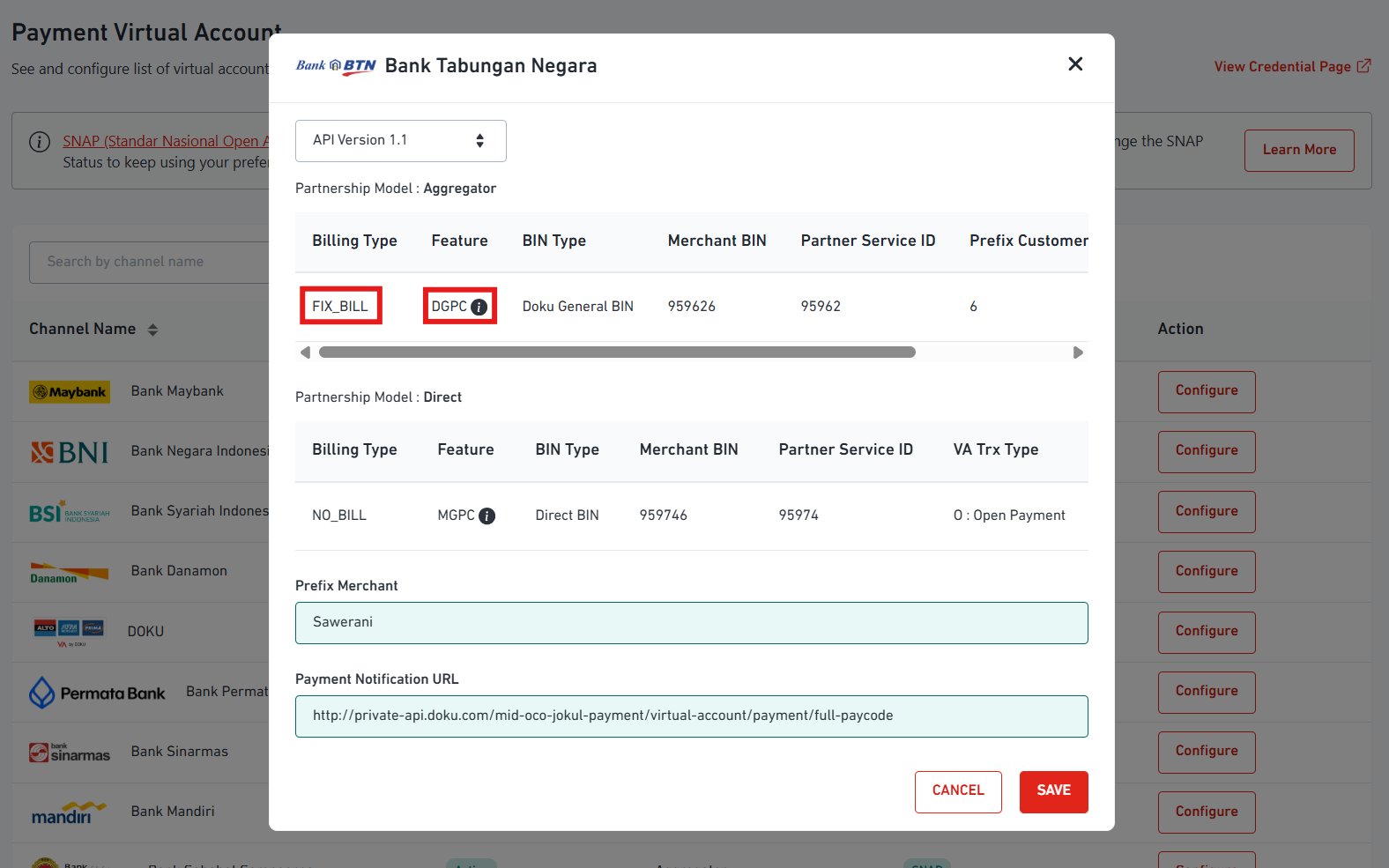
Task: Edit the Payment Notification URL field
Action: pos(691,716)
